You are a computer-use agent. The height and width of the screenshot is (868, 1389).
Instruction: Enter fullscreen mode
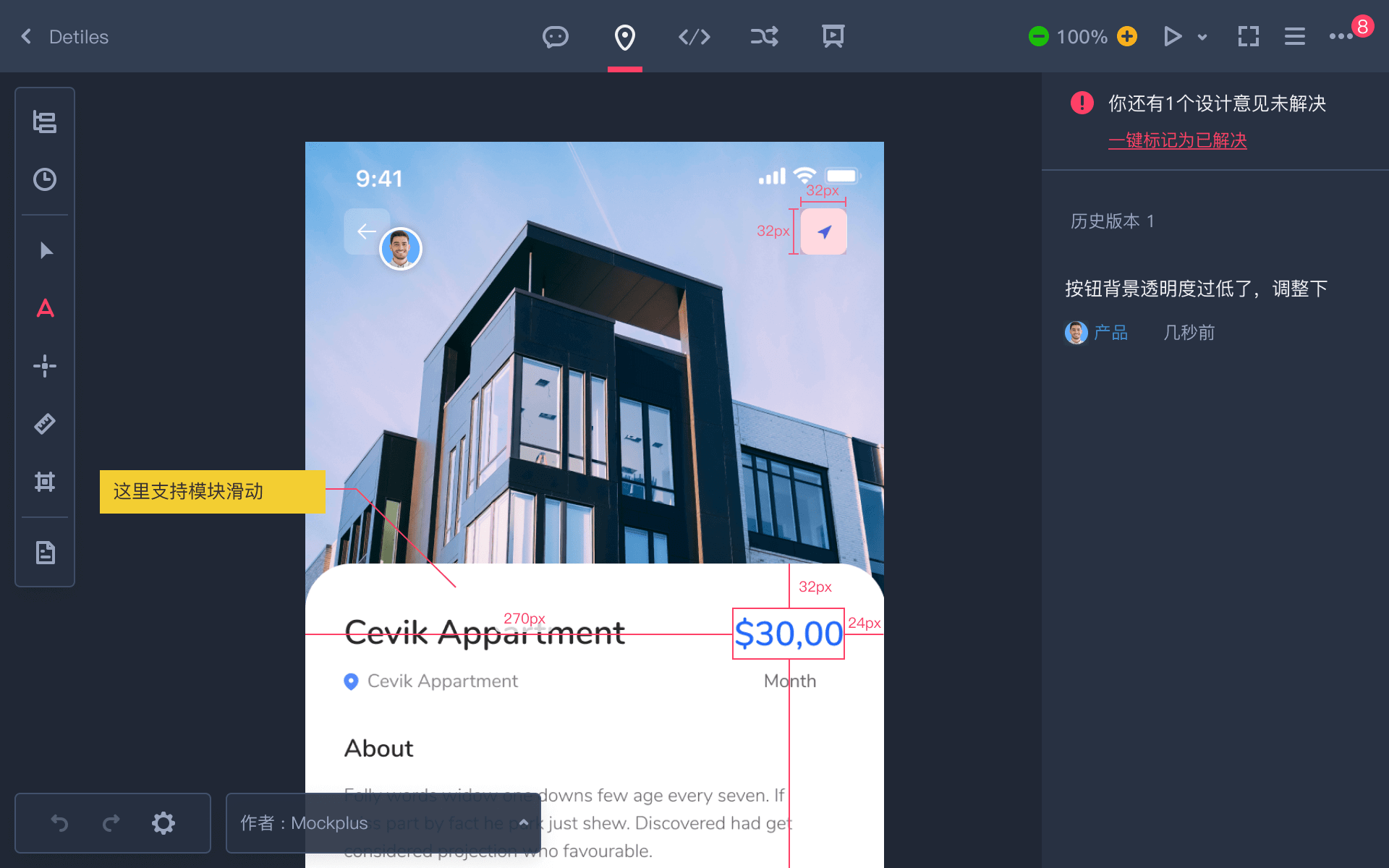pyautogui.click(x=1249, y=36)
